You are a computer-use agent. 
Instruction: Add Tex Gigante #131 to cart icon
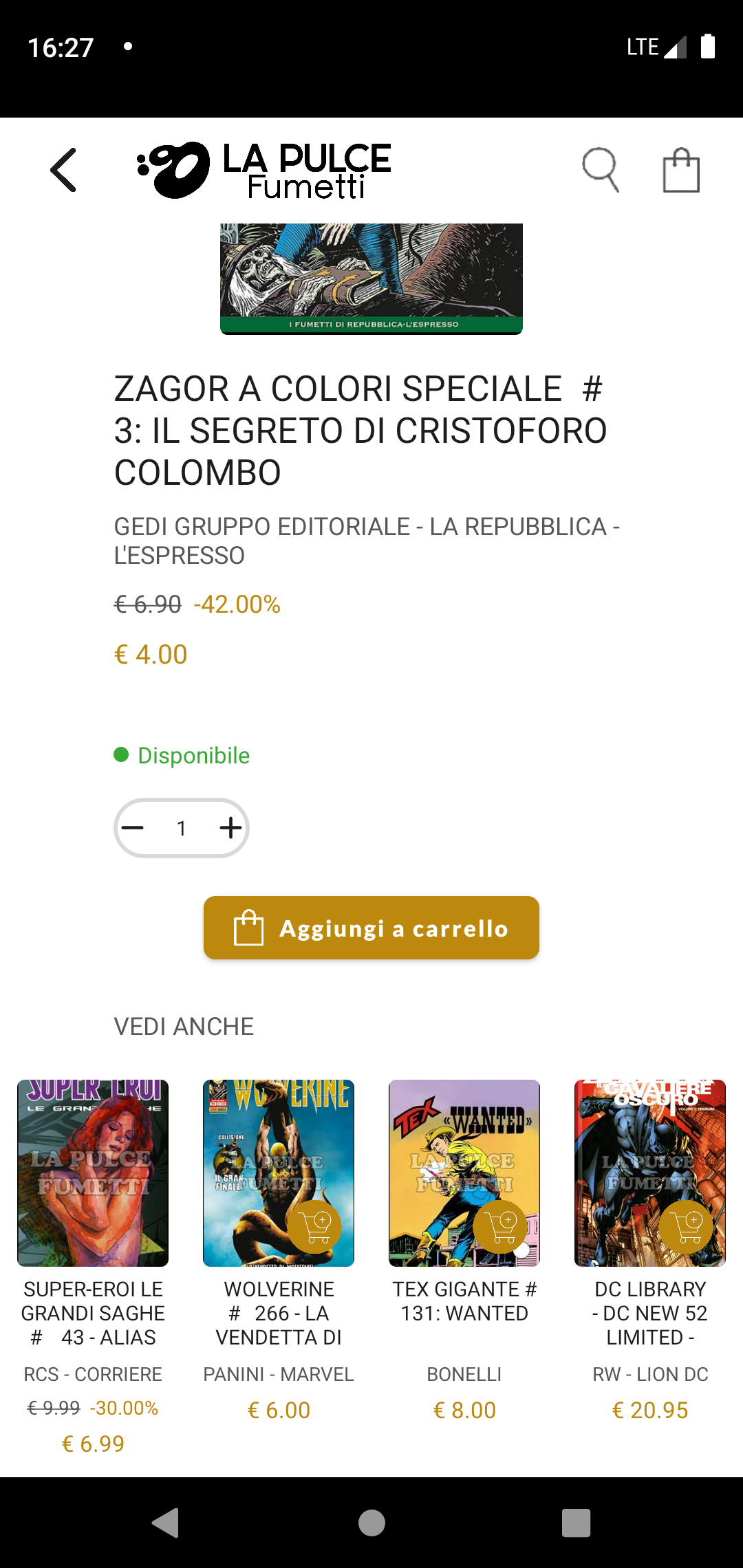pos(501,1227)
